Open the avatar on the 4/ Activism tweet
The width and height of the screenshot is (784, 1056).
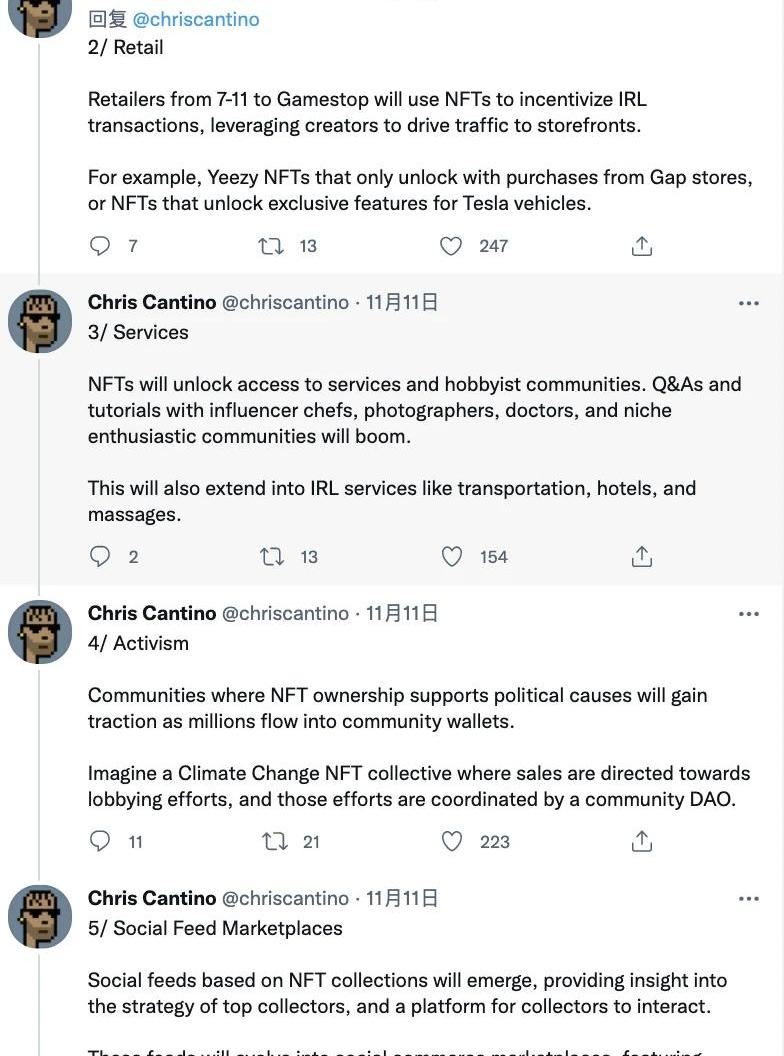tap(40, 632)
